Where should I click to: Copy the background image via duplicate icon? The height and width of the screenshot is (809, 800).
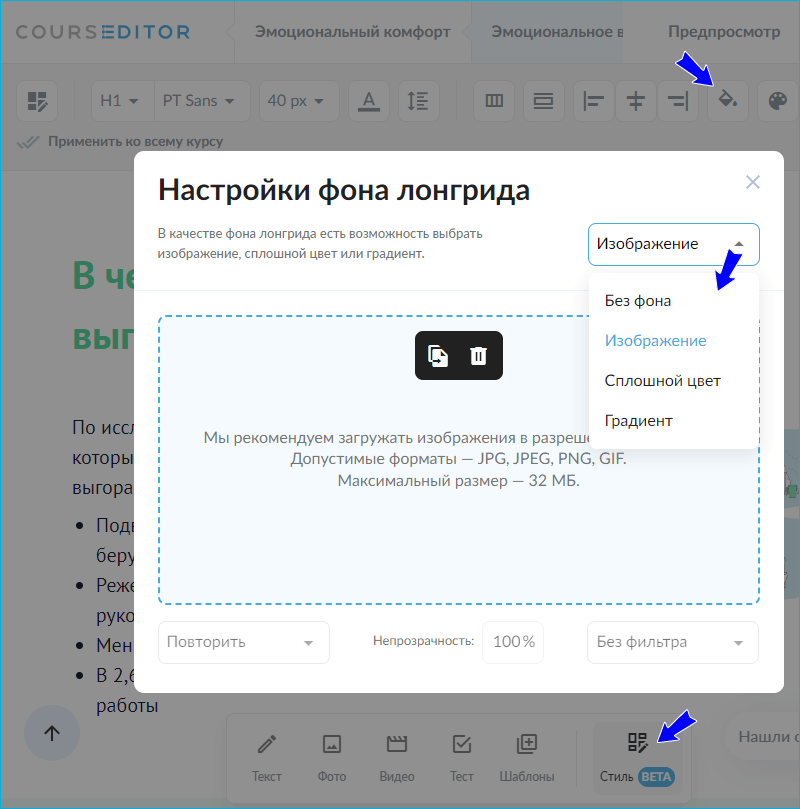tap(438, 355)
